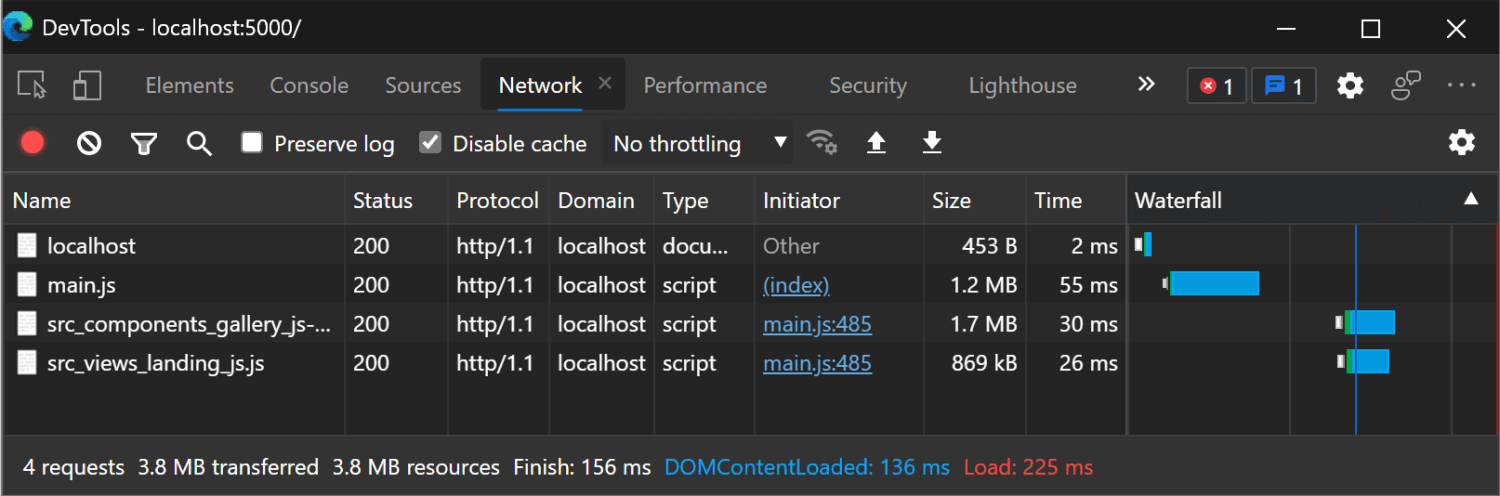The width and height of the screenshot is (1500, 496).
Task: Select src_components_gallery_js request name
Action: click(x=189, y=324)
